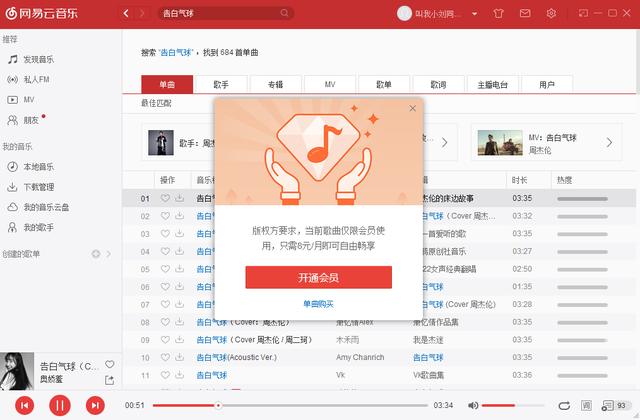This screenshot has height=420, width=640.
Task: Open now playing album cover thumbnail
Action: click(x=17, y=371)
